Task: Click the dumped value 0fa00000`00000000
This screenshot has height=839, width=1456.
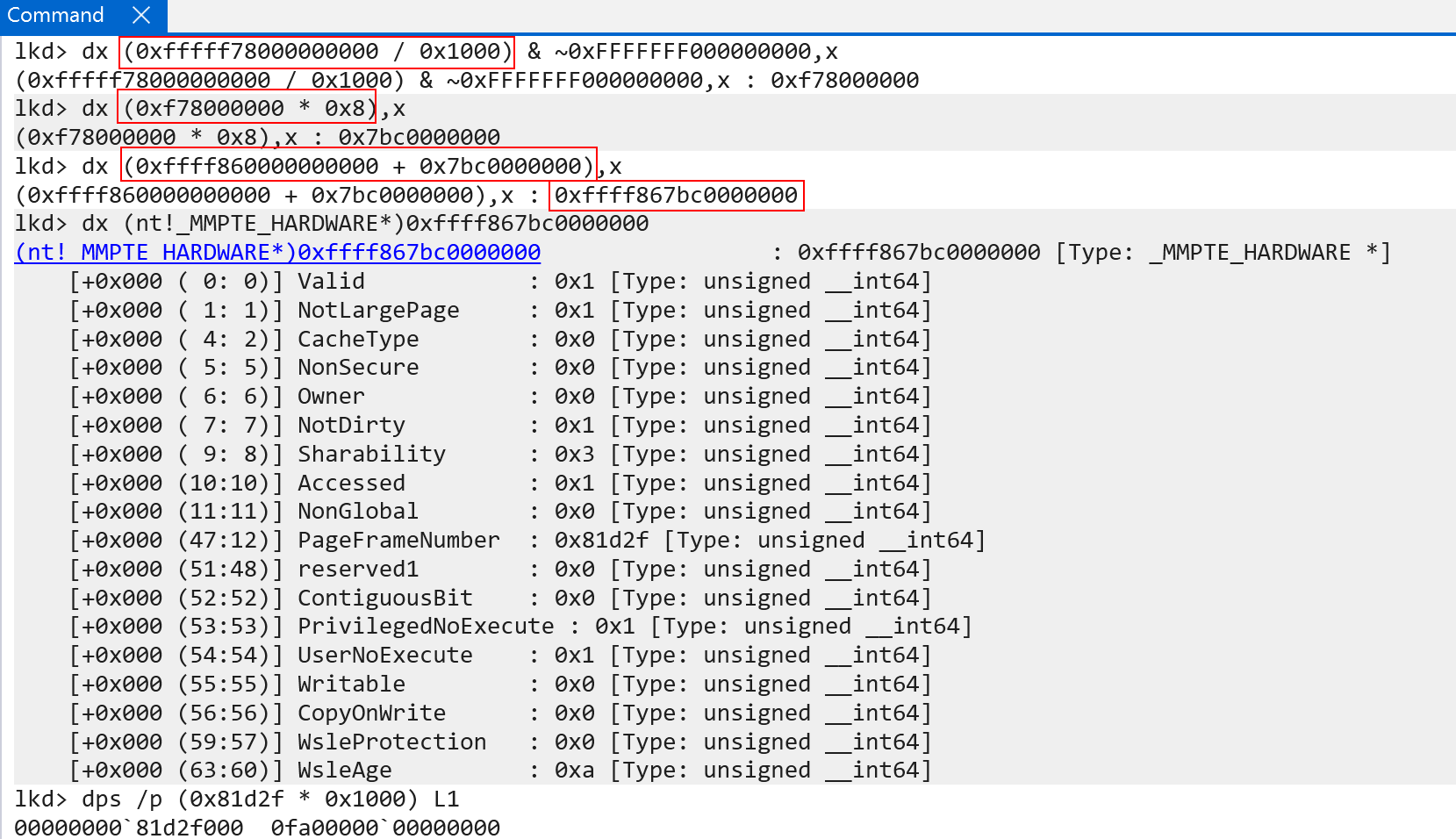Action: 385,828
